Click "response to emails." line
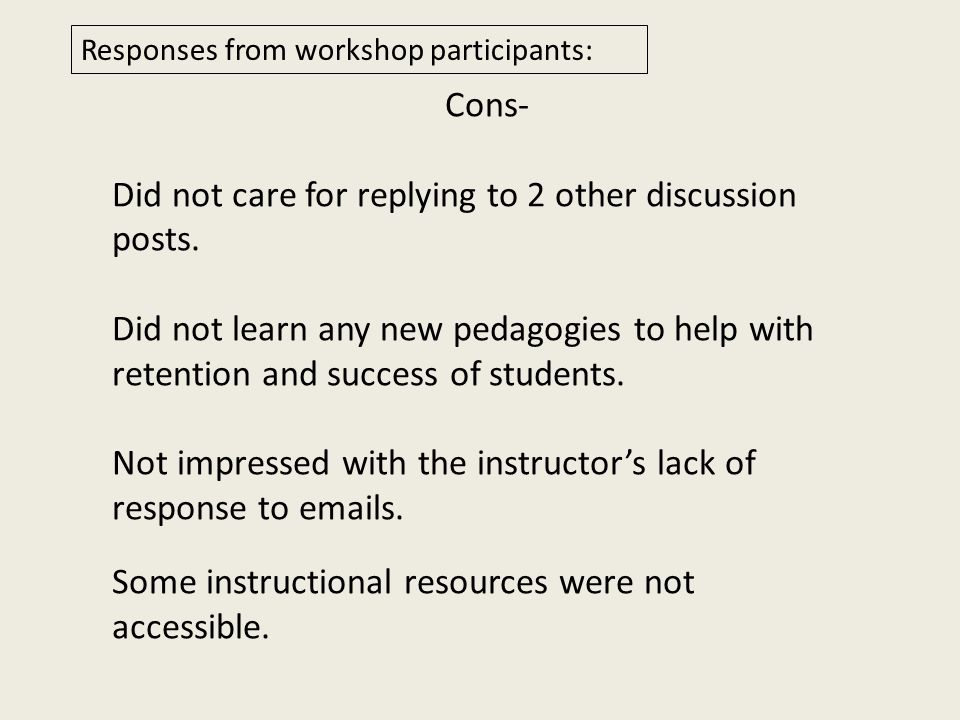960x720 pixels. [258, 509]
